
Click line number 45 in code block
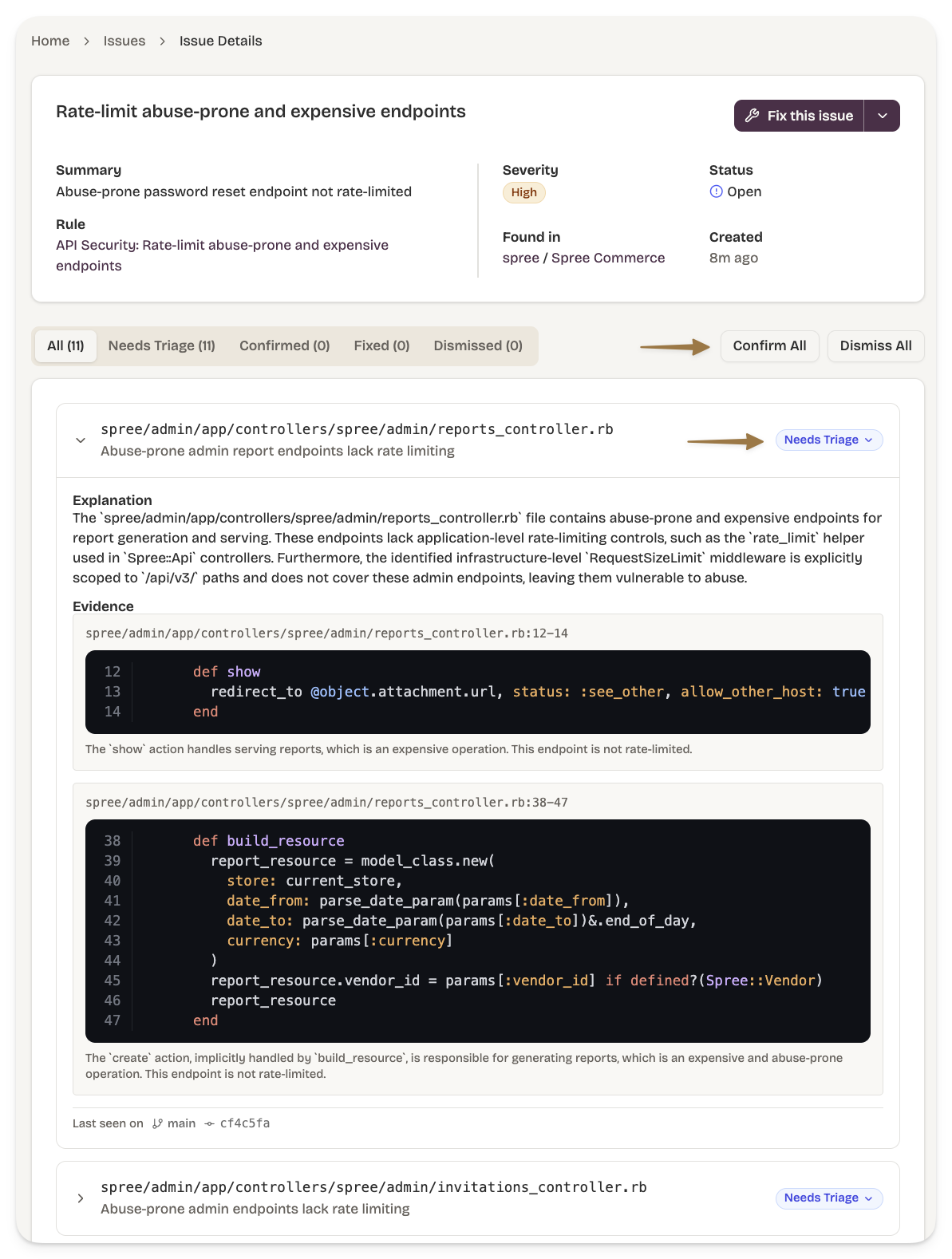tap(113, 981)
